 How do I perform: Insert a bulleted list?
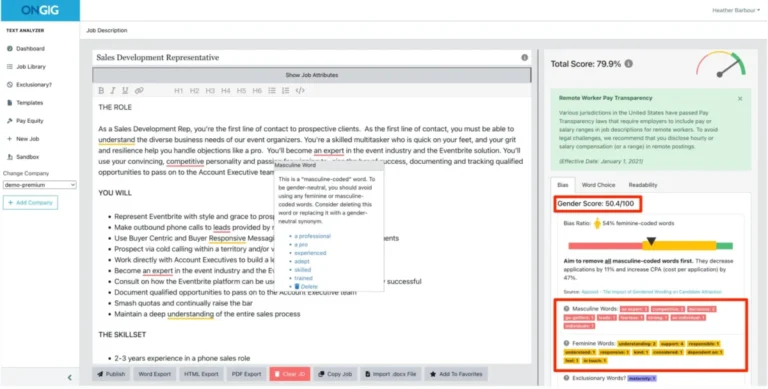pyautogui.click(x=272, y=91)
